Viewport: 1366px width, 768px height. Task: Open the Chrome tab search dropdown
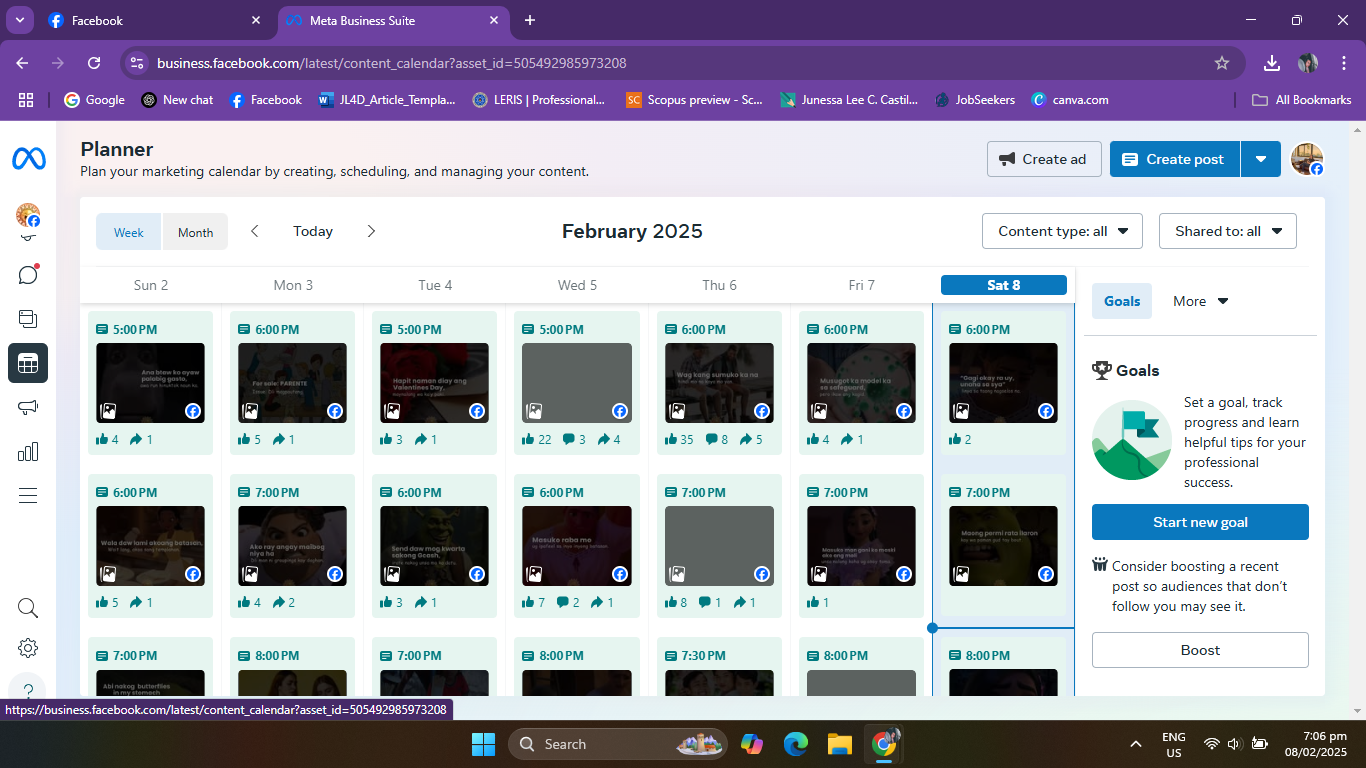tap(20, 20)
